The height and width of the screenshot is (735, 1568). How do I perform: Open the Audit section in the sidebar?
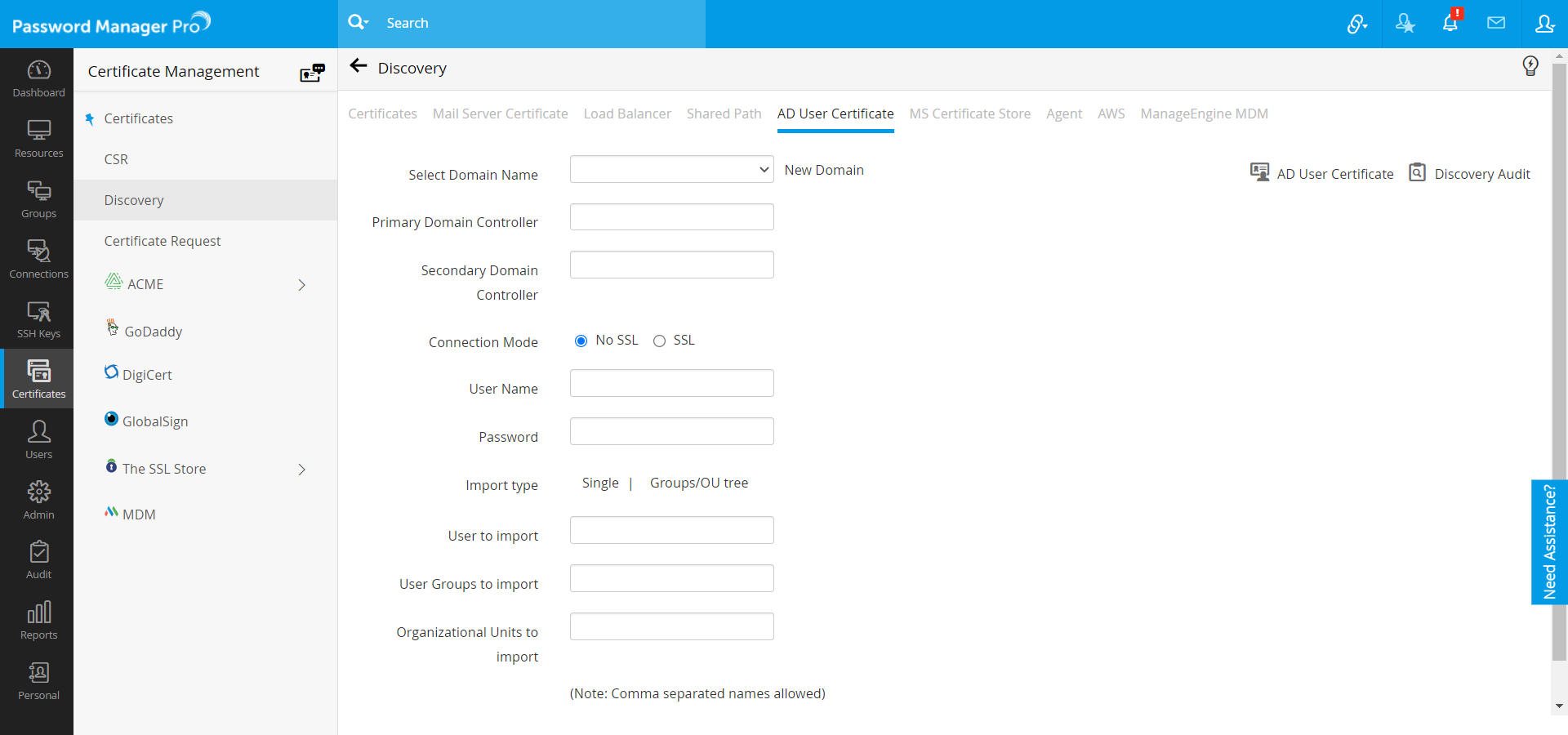pos(38,559)
